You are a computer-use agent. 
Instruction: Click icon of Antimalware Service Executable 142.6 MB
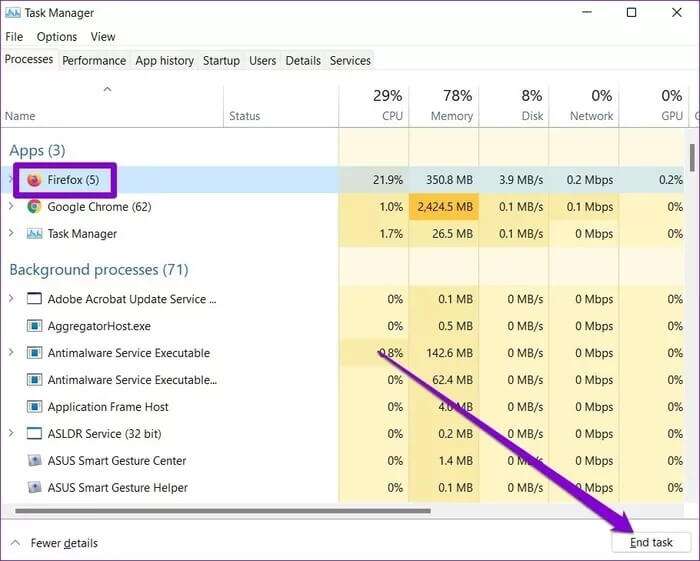click(34, 353)
